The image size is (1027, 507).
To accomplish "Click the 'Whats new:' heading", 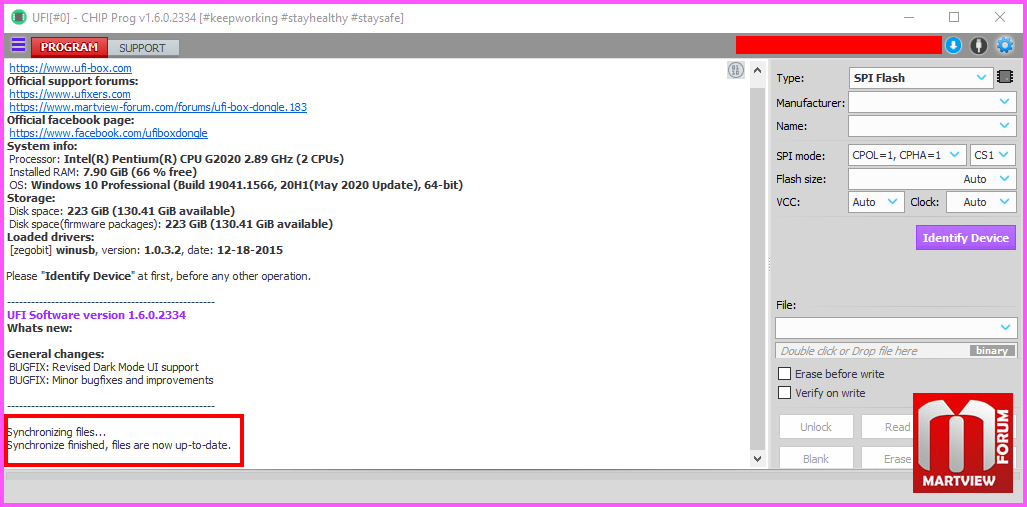I will pyautogui.click(x=39, y=328).
